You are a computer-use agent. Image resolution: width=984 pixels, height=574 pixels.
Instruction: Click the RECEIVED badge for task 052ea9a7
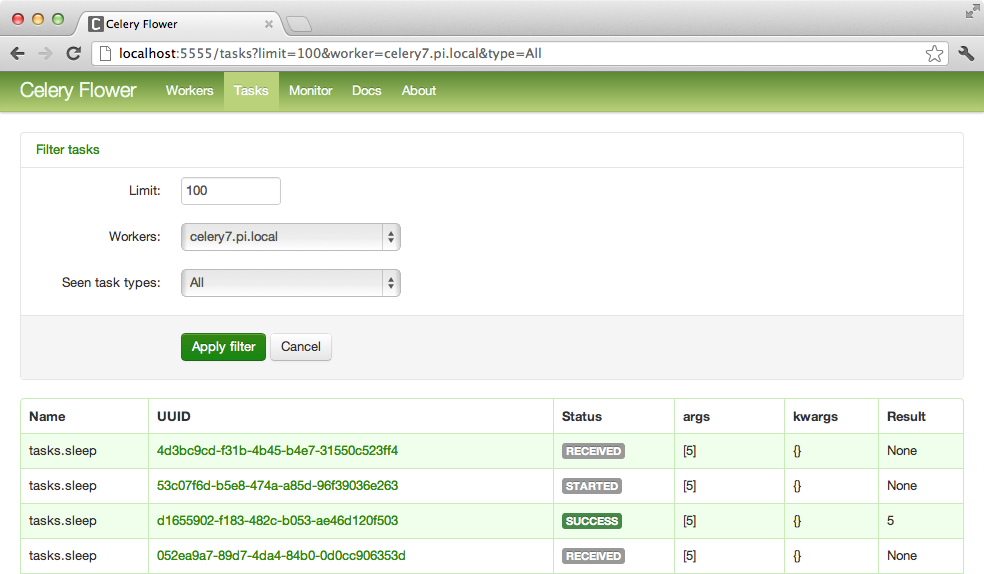tap(593, 556)
